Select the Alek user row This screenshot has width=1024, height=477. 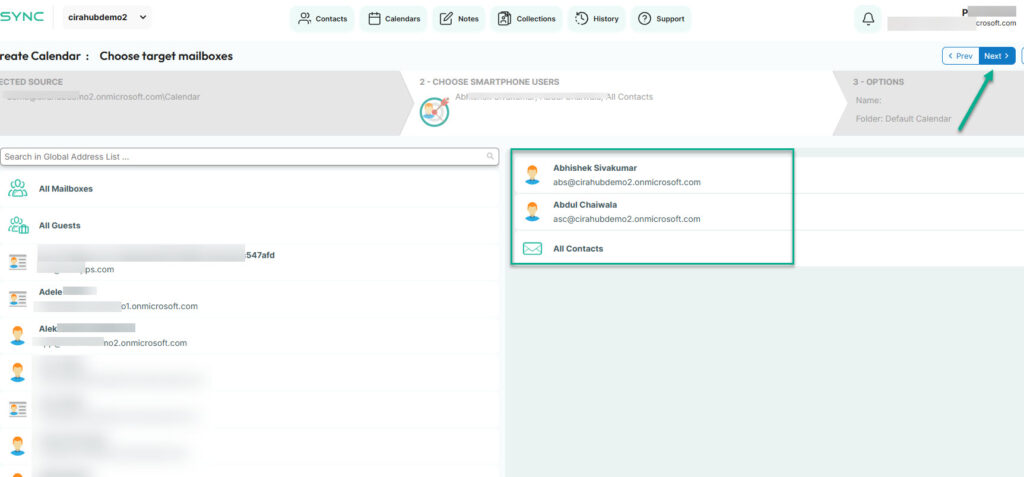click(x=251, y=336)
